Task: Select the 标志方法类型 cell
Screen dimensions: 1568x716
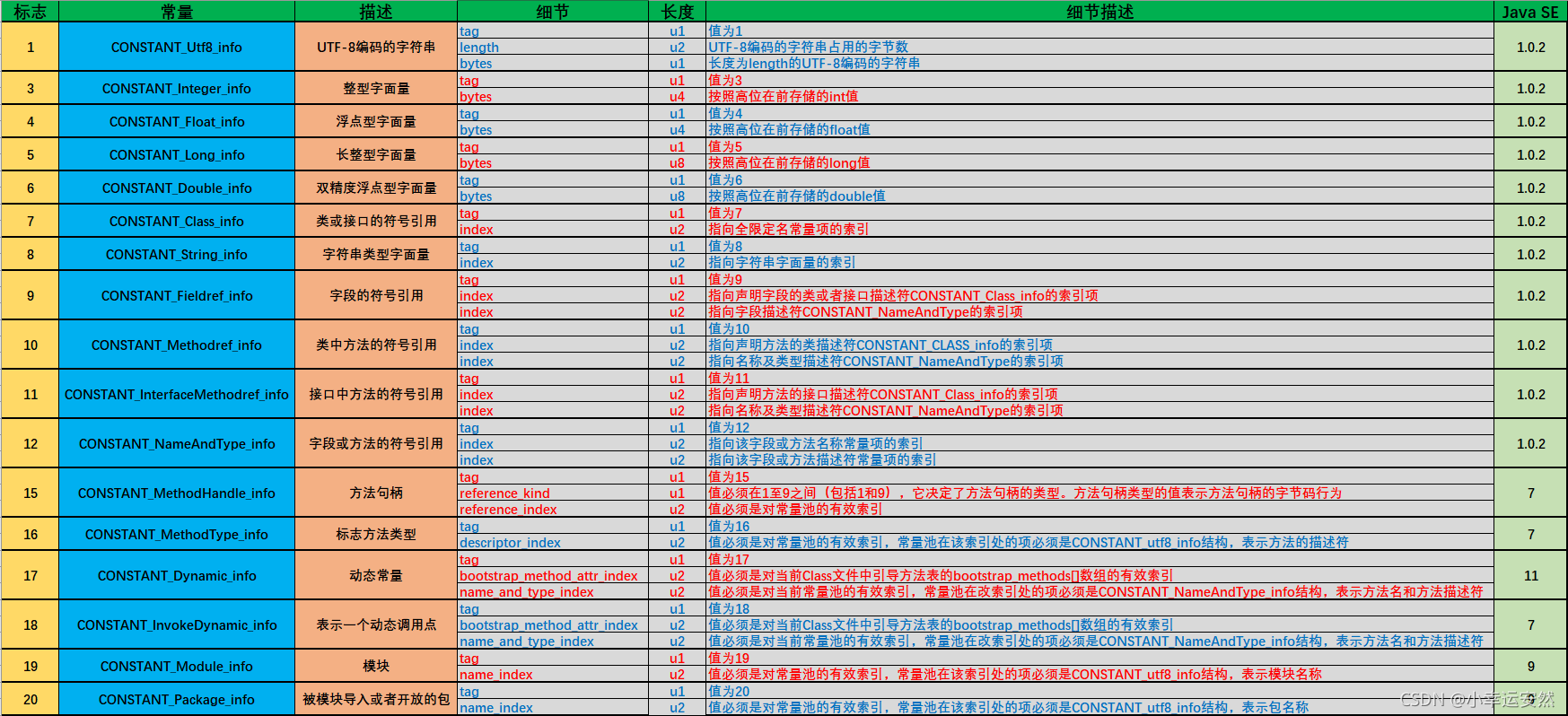Action: (376, 534)
